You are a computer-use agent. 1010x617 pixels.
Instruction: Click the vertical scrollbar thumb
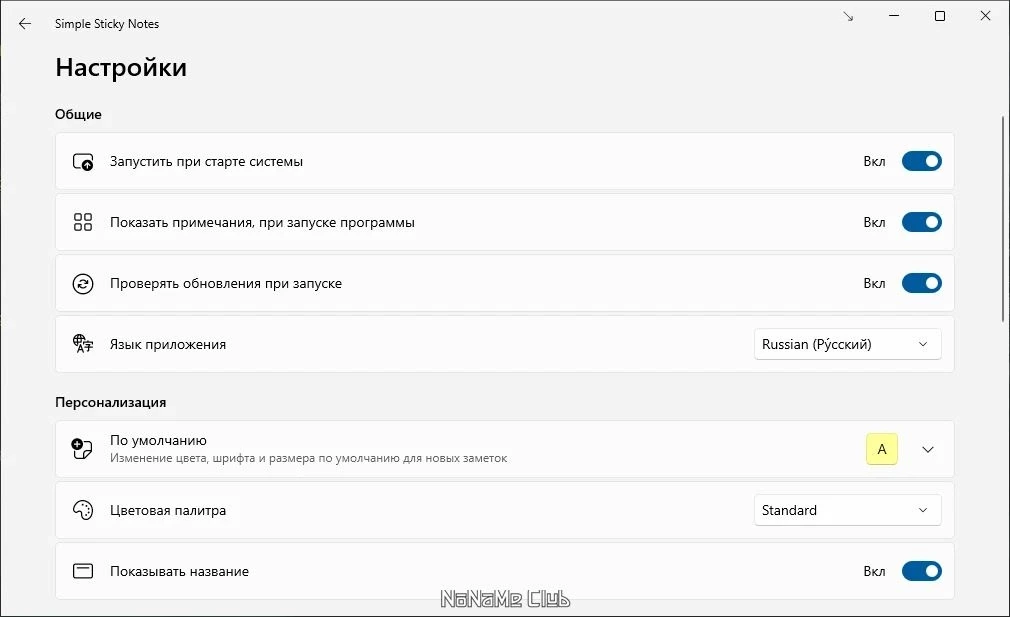[x=1004, y=219]
